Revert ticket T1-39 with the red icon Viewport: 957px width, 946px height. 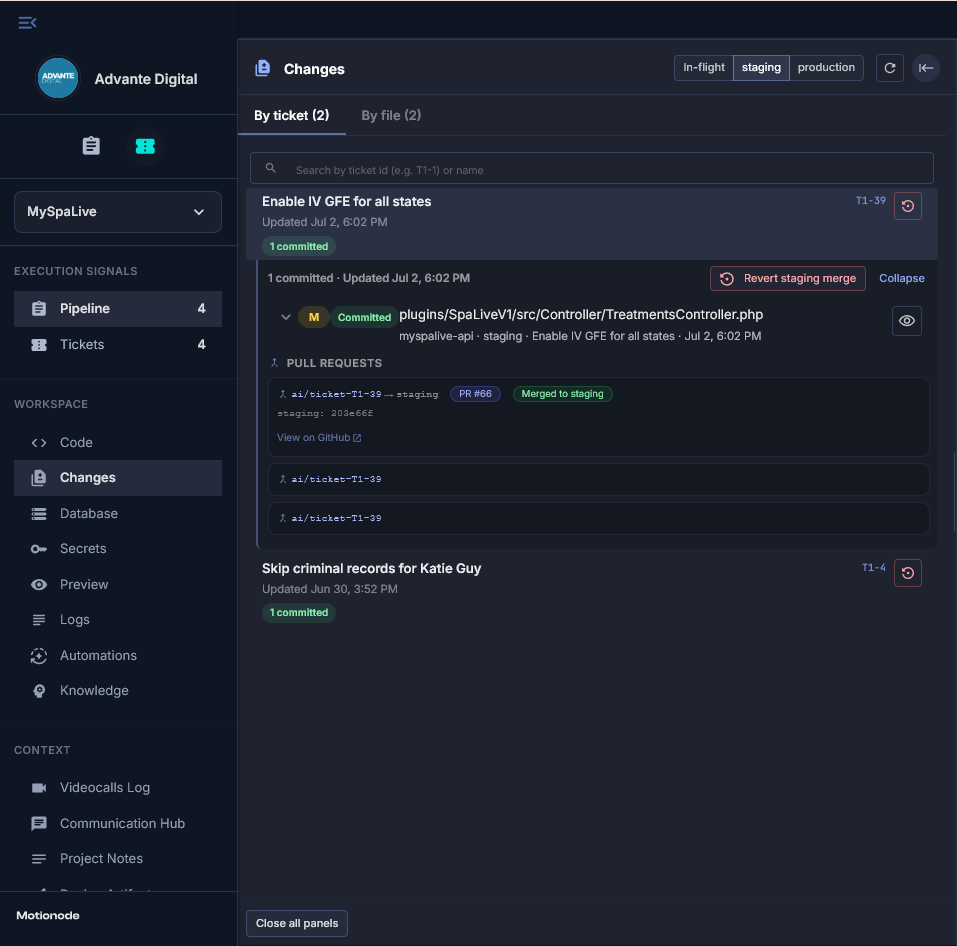(908, 206)
